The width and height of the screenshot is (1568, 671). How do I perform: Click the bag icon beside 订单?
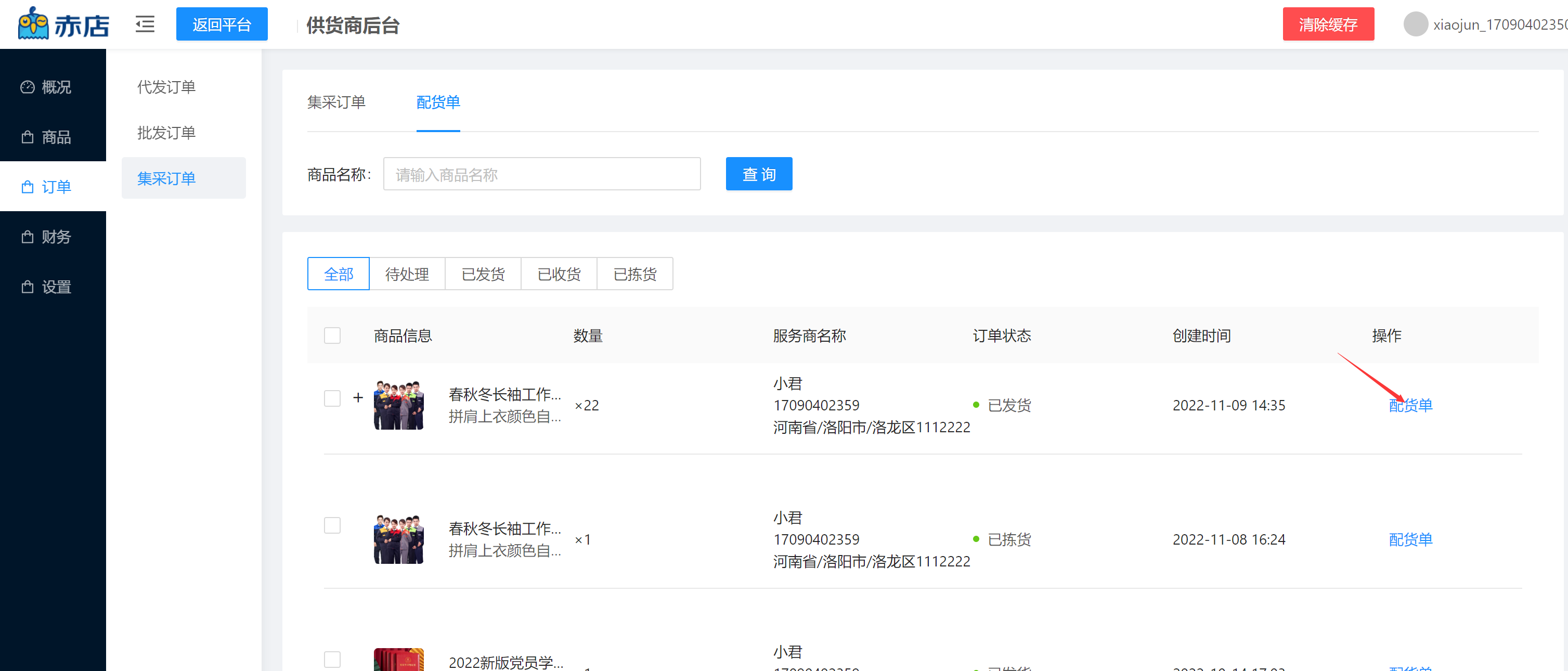[28, 187]
